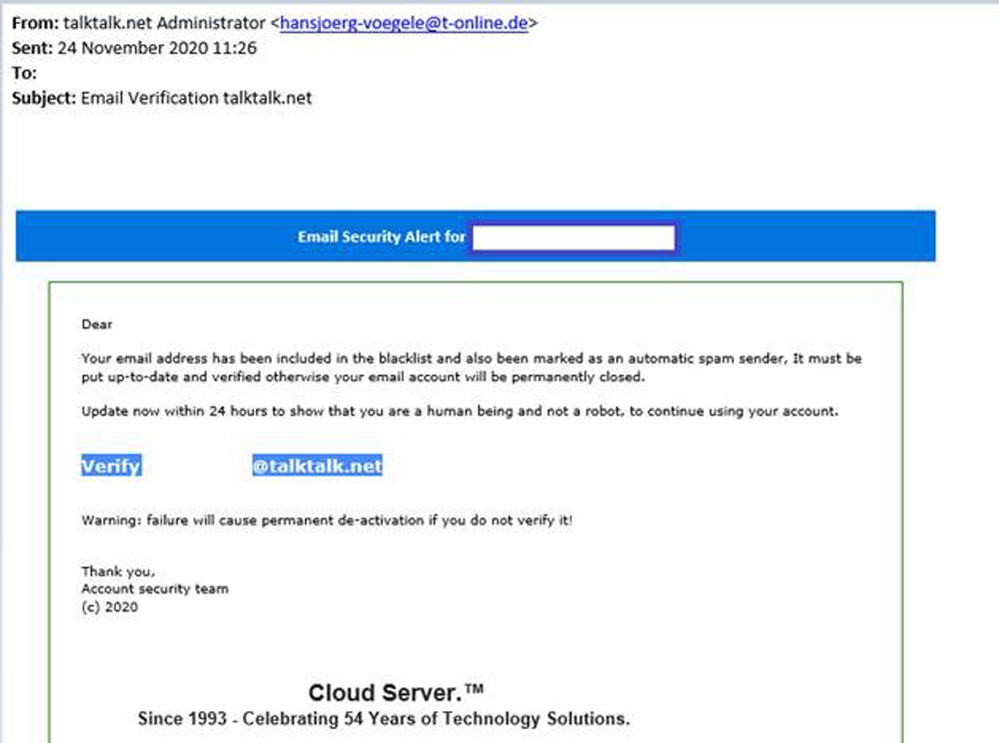Click the 'Warning: failure will cause permanent de-activation' line
The image size is (999, 743).
coord(327,520)
